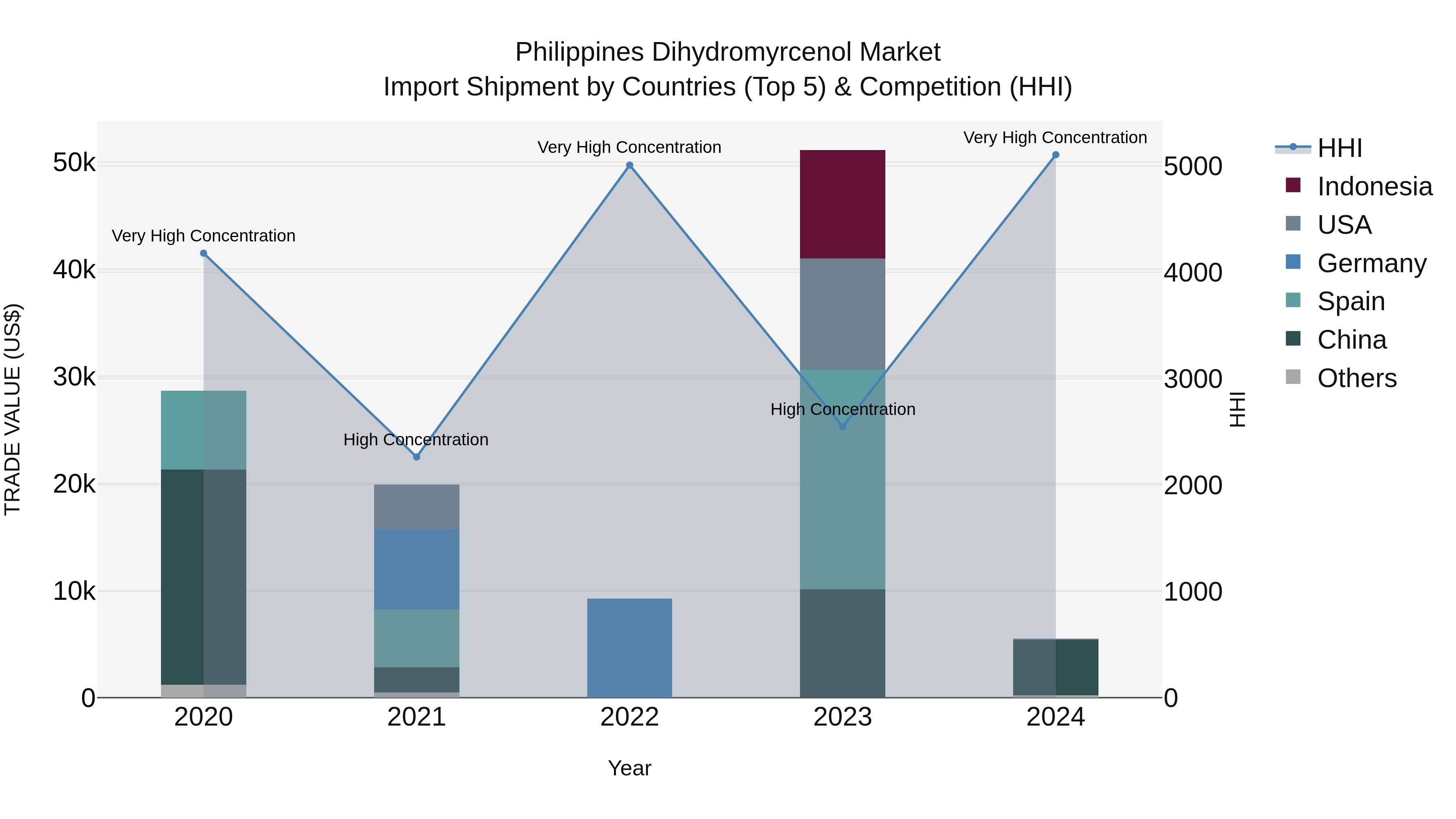
Task: Click the 2023 HHI data point
Action: point(843,427)
